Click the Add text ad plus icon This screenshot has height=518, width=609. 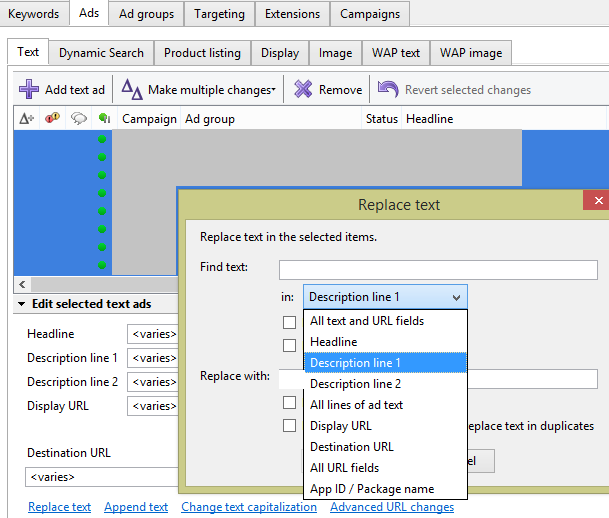pos(29,90)
